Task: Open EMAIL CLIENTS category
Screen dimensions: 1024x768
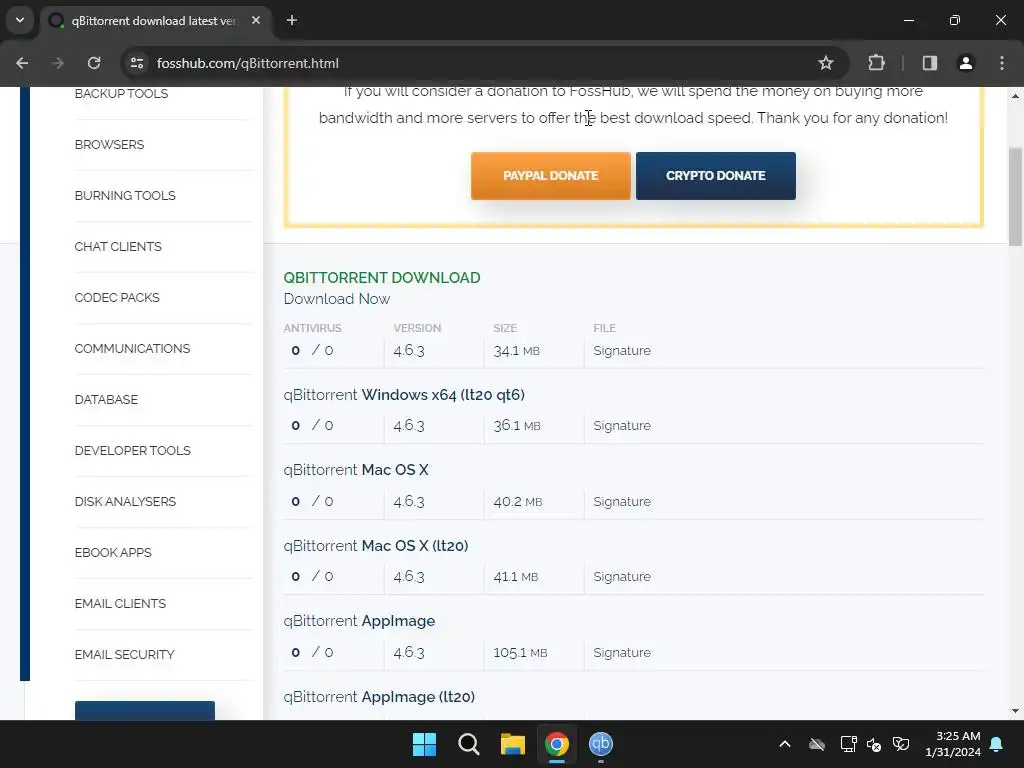Action: click(120, 603)
